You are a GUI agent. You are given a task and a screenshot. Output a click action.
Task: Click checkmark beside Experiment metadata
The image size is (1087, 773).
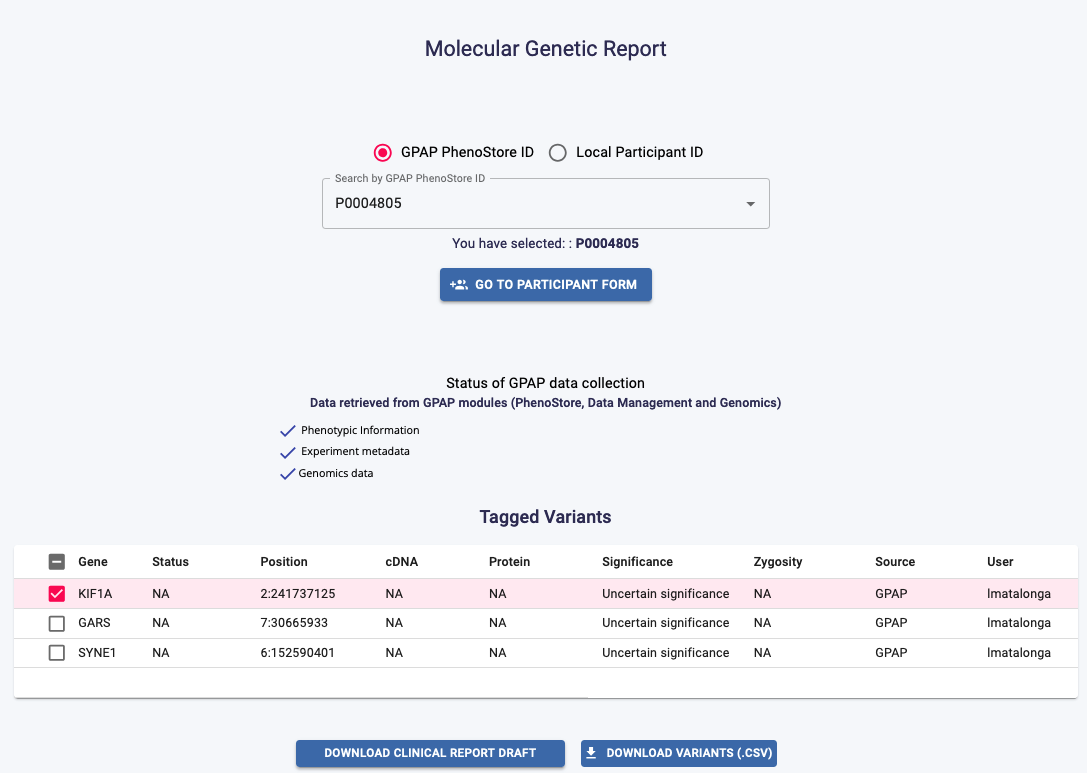tap(288, 452)
